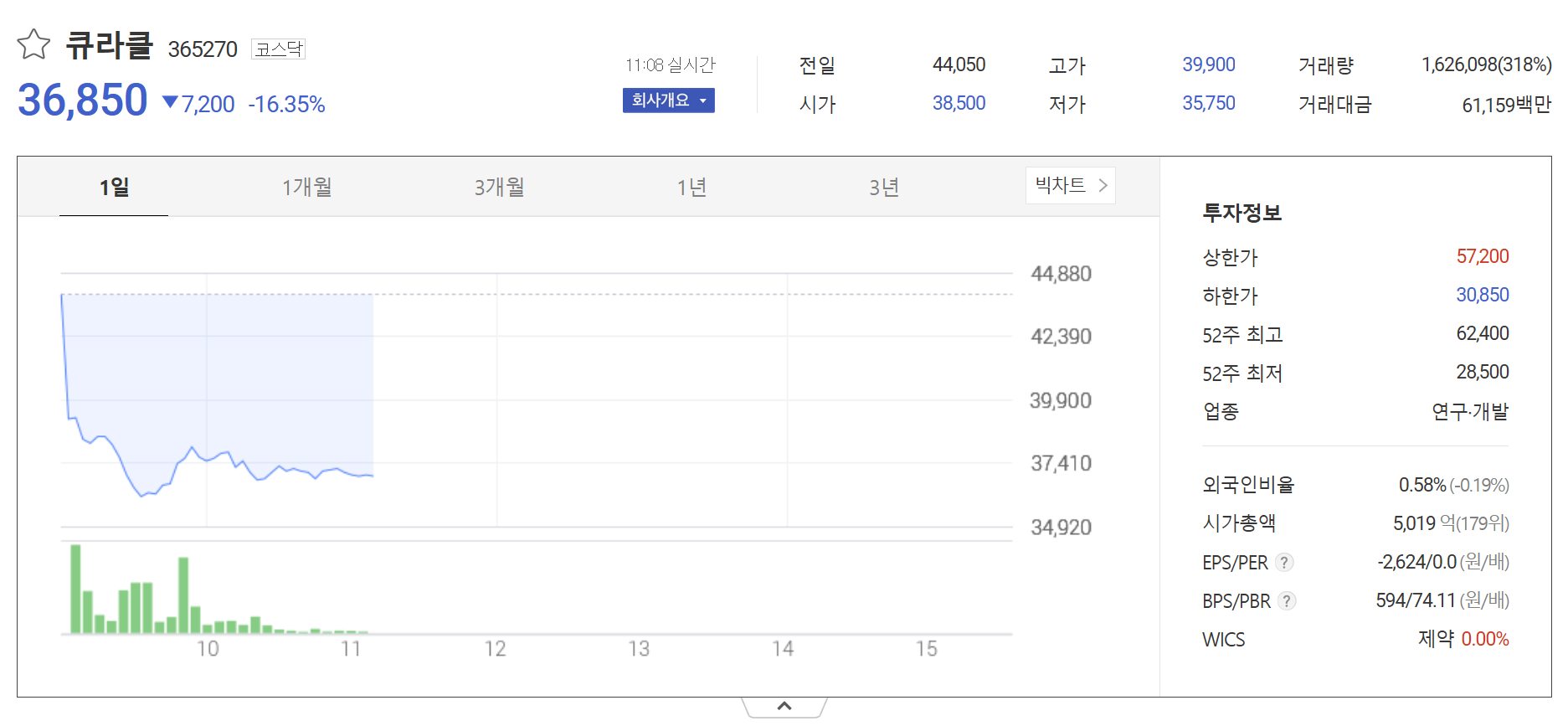1568x726 pixels.
Task: Switch to the 1개월 chart tab
Action: 306,187
